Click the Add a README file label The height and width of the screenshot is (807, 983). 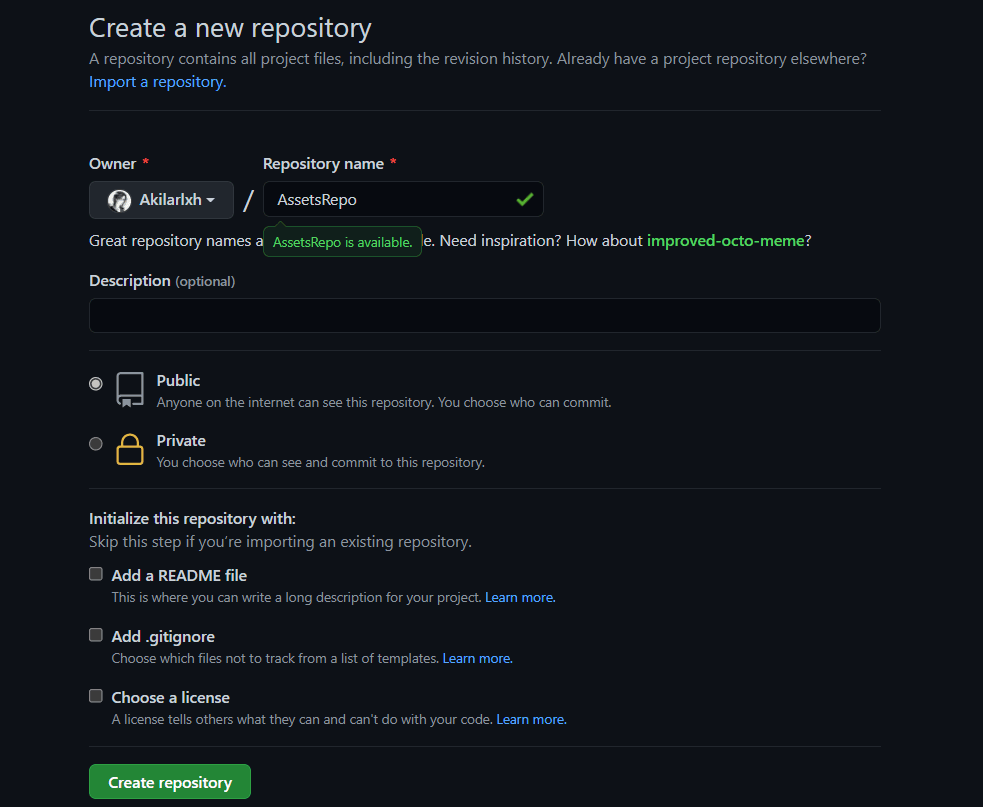[179, 575]
